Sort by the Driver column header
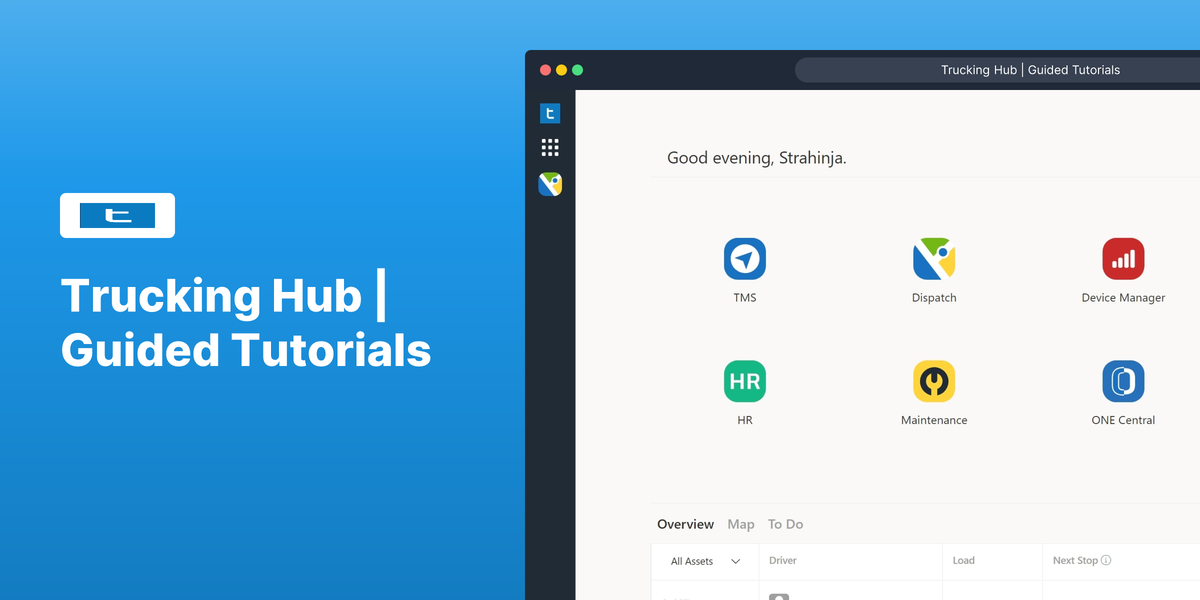This screenshot has width=1200, height=600. [783, 560]
